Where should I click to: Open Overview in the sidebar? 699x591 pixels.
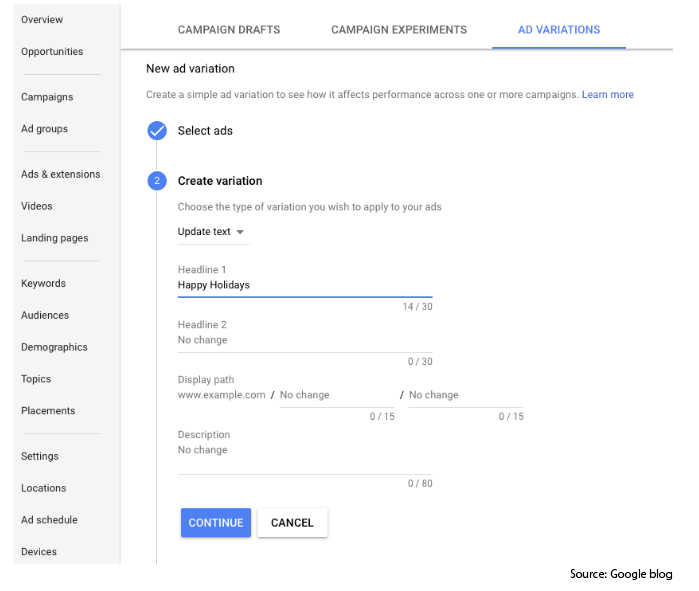click(42, 20)
